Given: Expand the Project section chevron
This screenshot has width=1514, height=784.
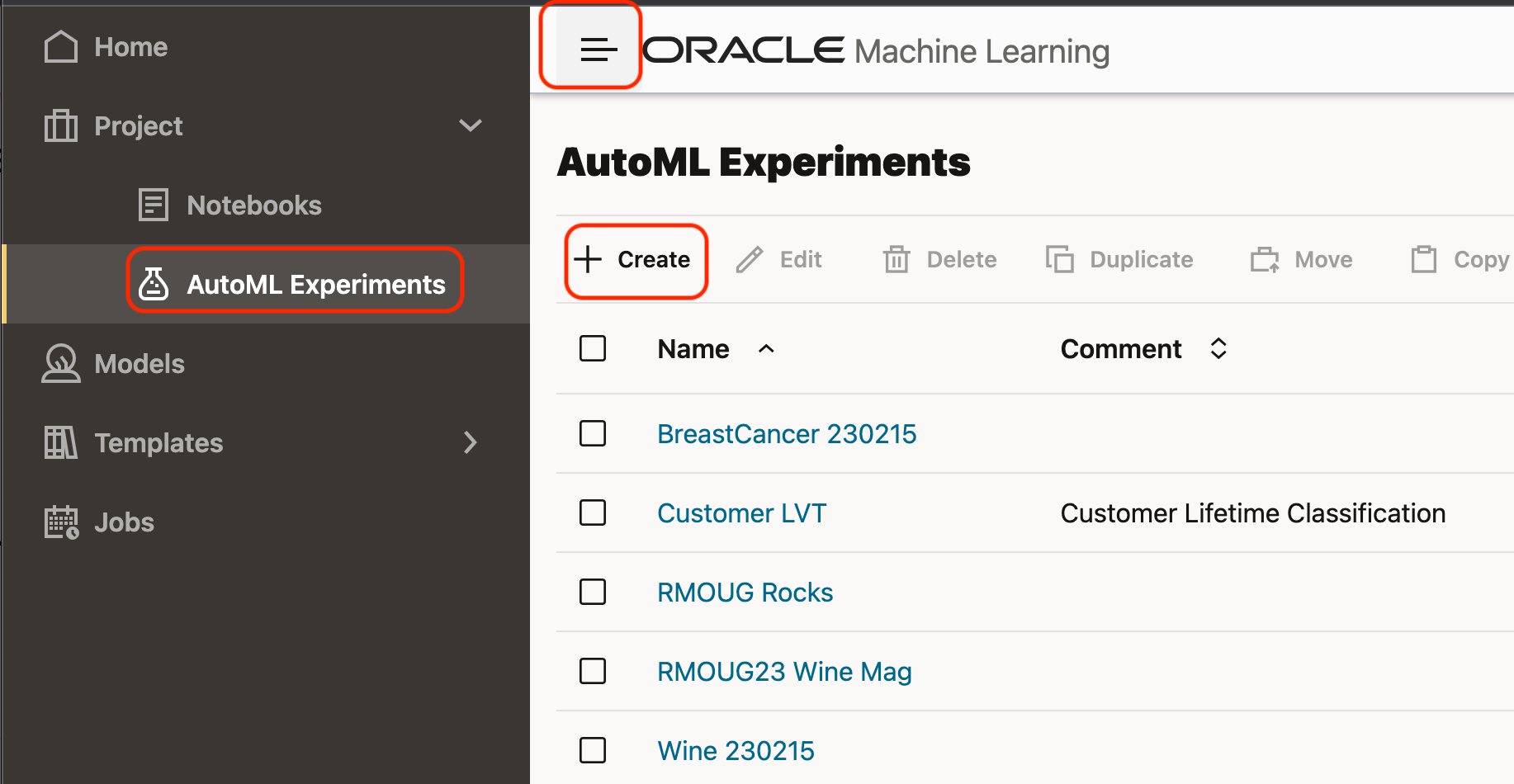Looking at the screenshot, I should point(471,125).
